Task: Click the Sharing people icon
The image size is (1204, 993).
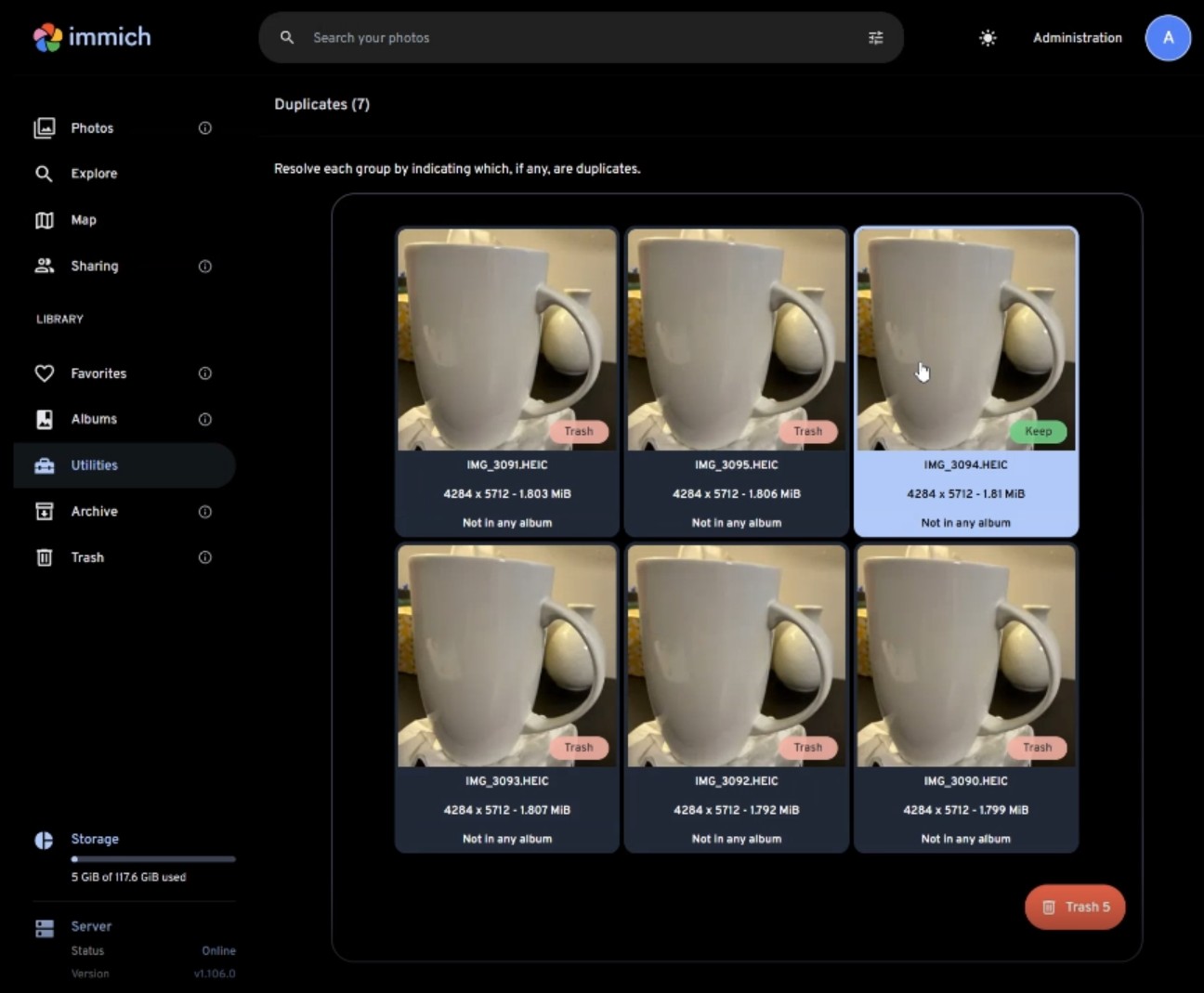Action: click(44, 266)
